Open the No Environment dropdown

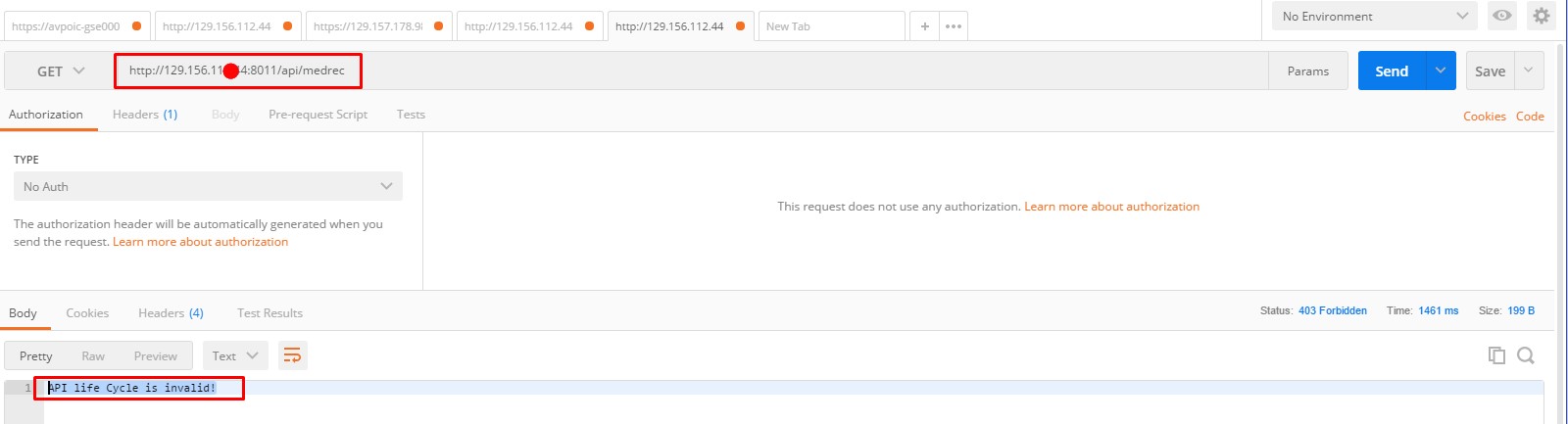(x=1374, y=17)
